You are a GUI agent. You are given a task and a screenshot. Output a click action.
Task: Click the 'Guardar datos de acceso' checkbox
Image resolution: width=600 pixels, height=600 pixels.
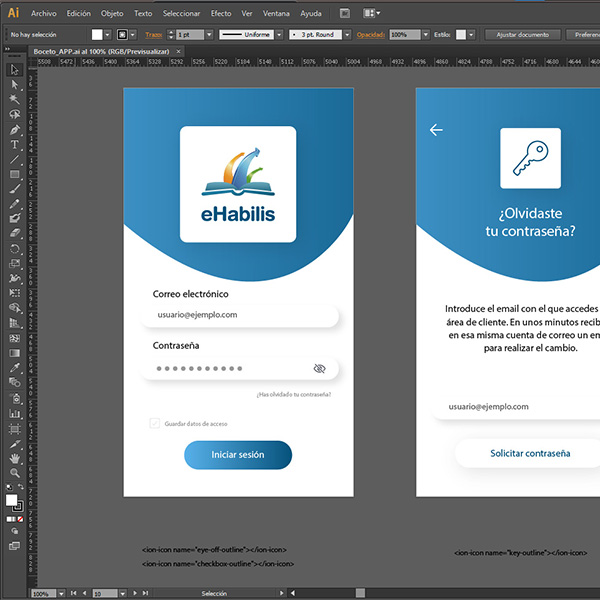(x=155, y=423)
